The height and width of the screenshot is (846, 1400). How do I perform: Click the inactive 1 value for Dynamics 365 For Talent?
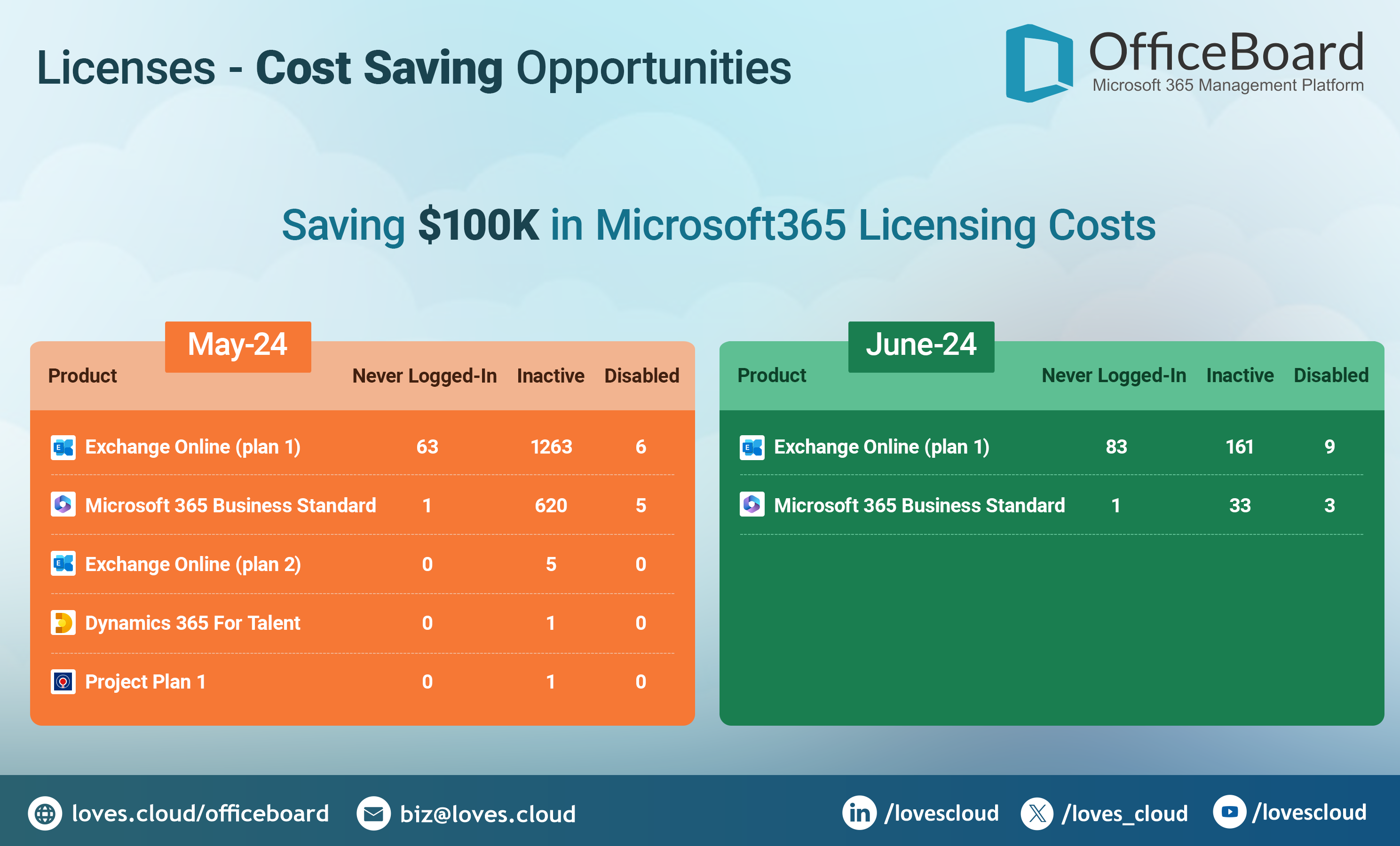[551, 623]
